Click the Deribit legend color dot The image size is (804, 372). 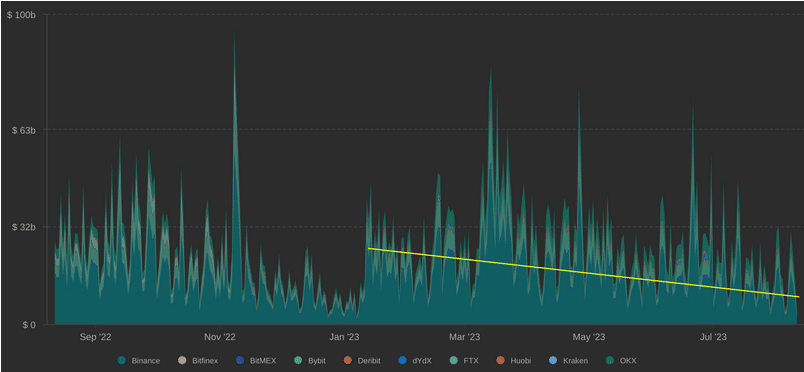tap(348, 361)
